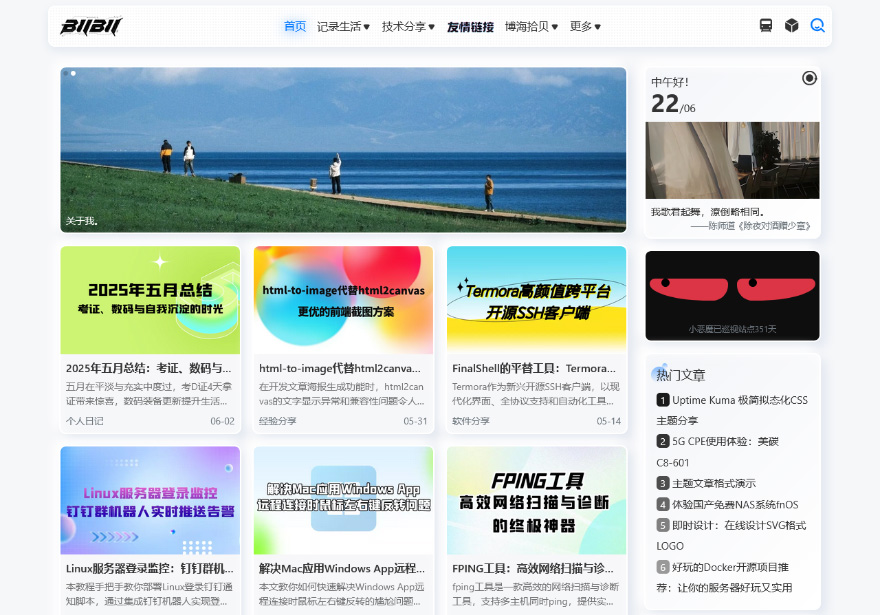
Task: Click rank badge 1 in 热门文章
Action: (x=662, y=400)
